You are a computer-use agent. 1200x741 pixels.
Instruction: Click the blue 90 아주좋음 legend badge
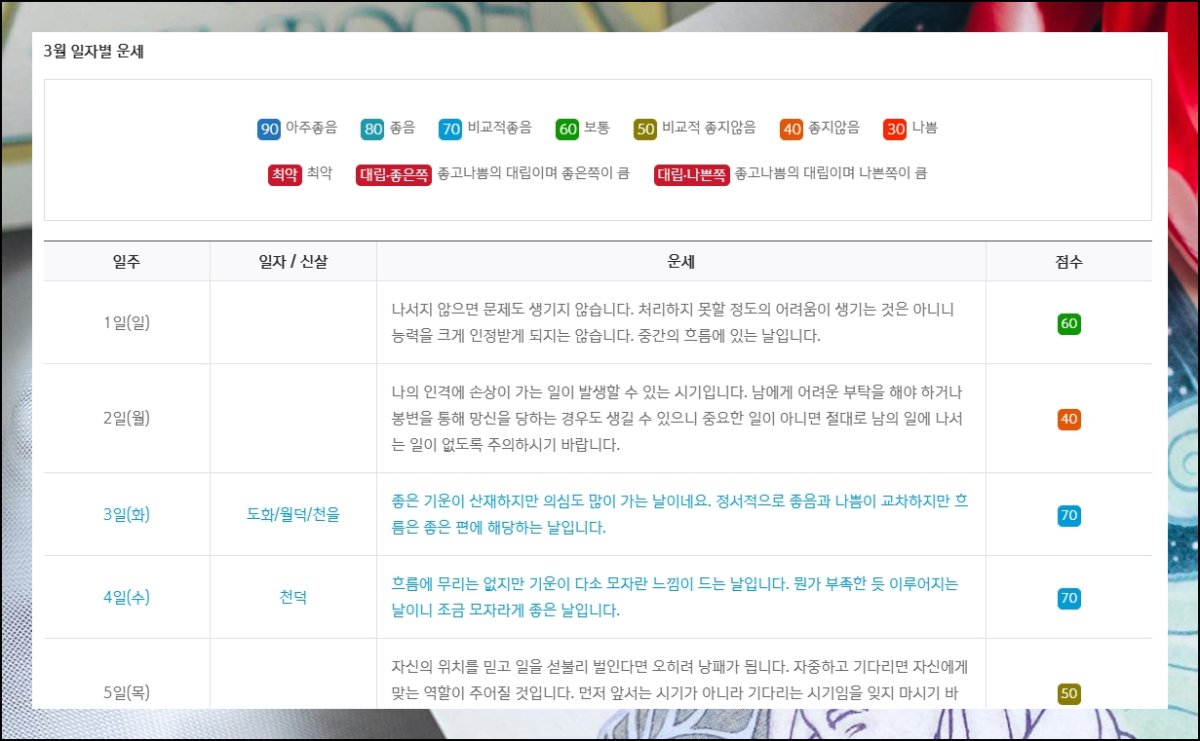269,129
